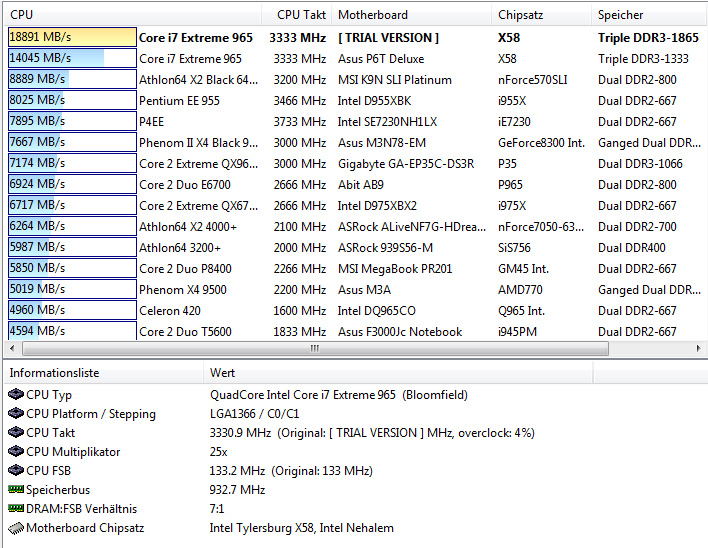Click the Pentium EE 955 CPU name
Image resolution: width=708 pixels, height=548 pixels.
(179, 101)
